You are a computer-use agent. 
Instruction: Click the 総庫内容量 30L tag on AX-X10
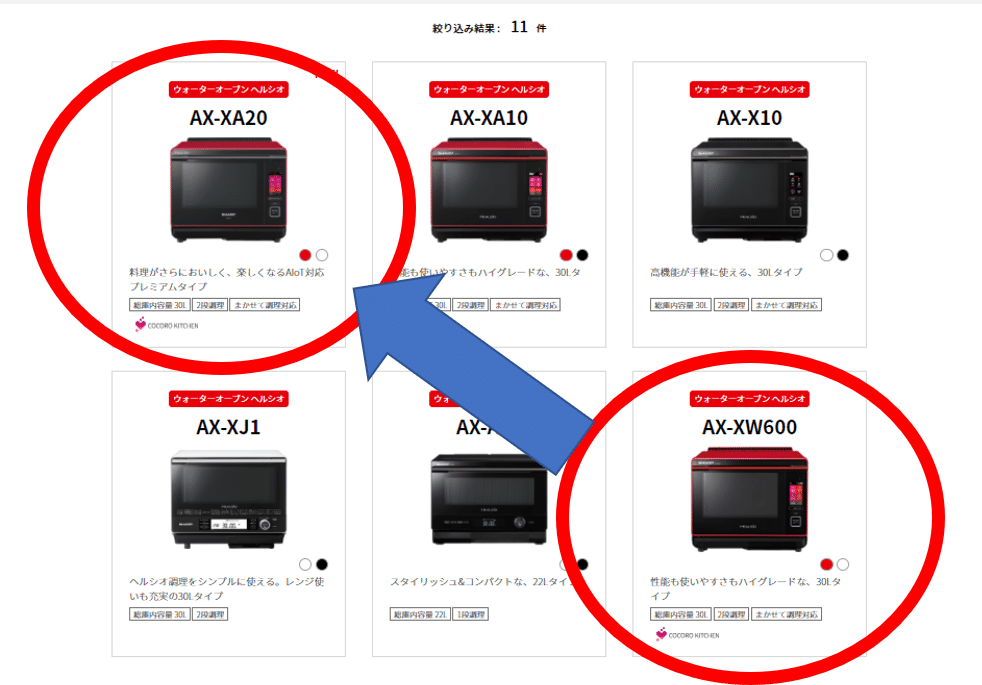tap(681, 305)
